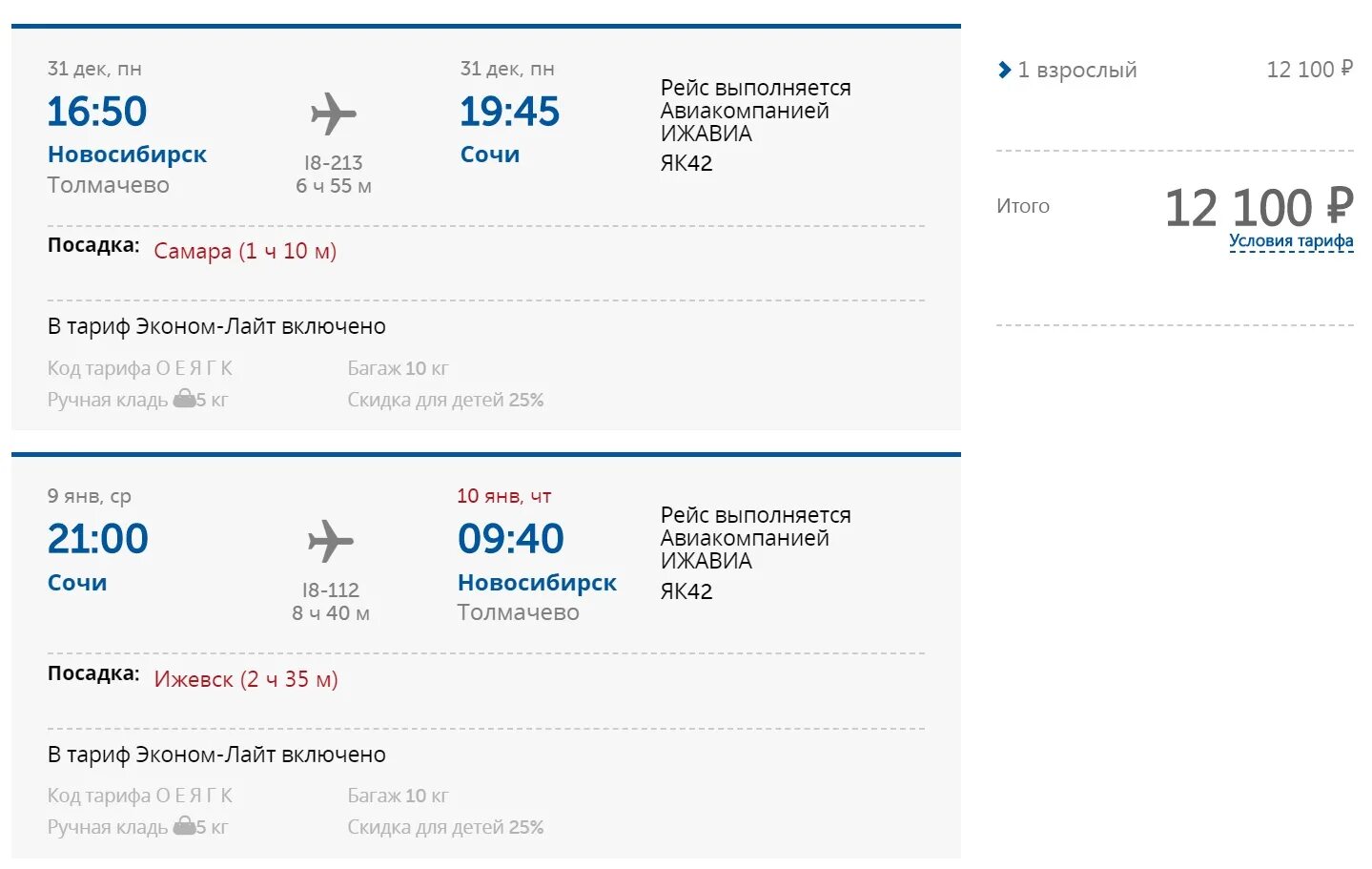Click the 19:45 arrival time
The height and width of the screenshot is (869, 1372).
(x=509, y=112)
